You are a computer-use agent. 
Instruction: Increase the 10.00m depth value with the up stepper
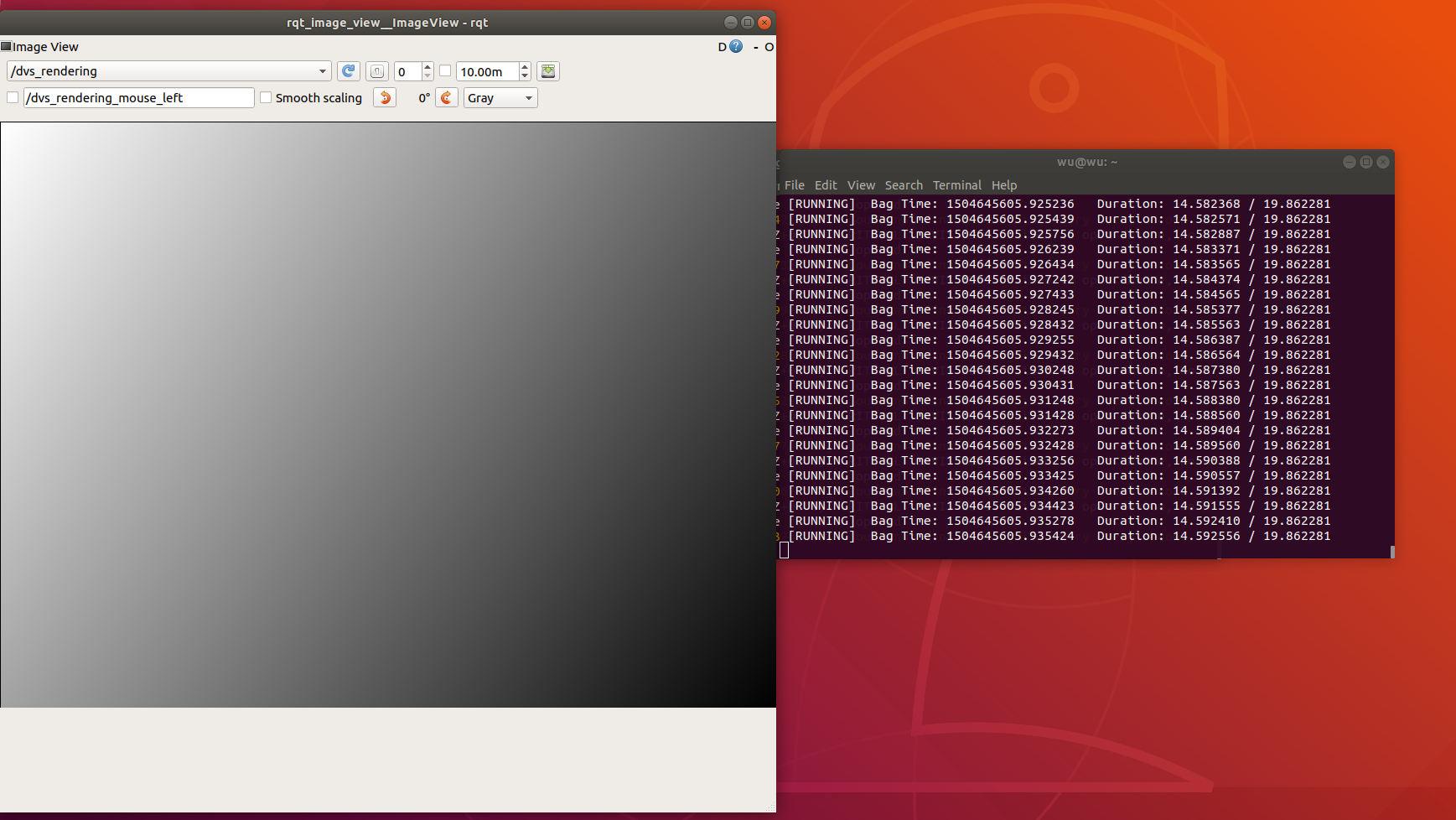(x=525, y=66)
